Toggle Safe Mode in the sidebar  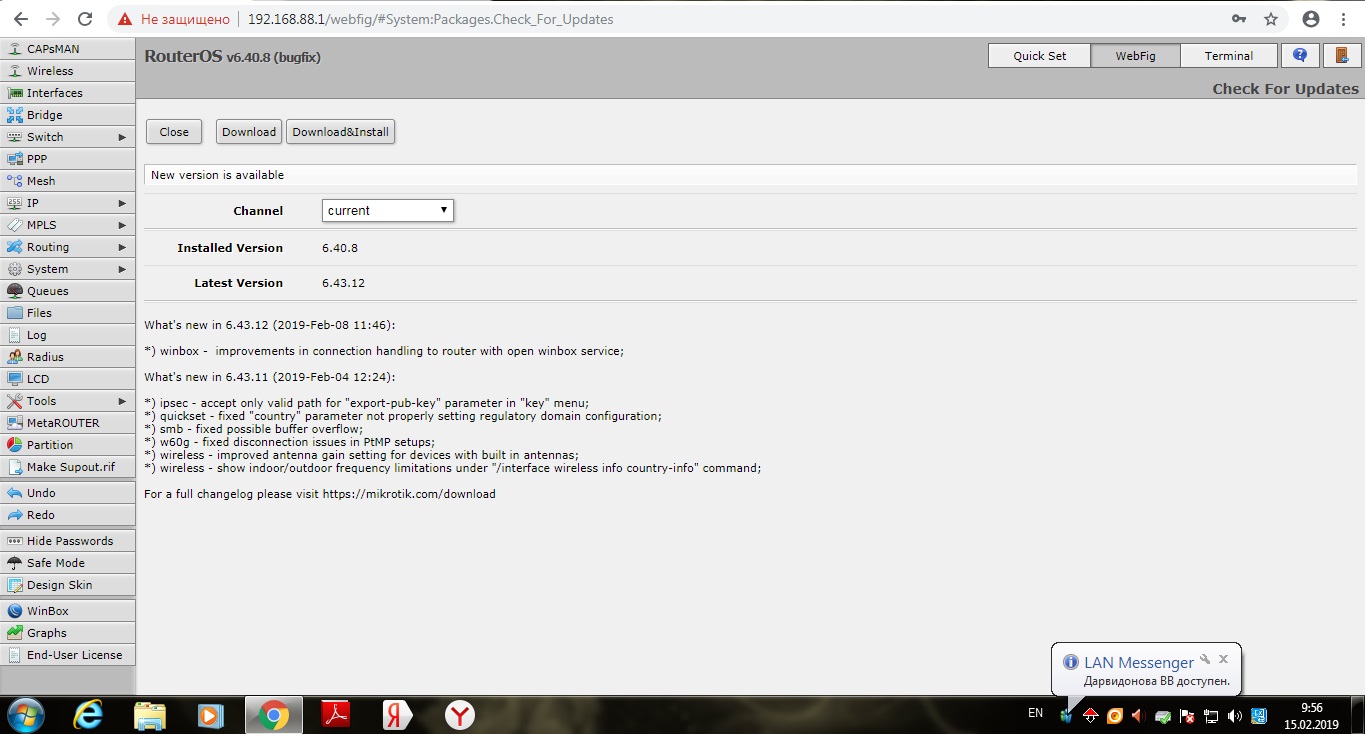(x=68, y=563)
